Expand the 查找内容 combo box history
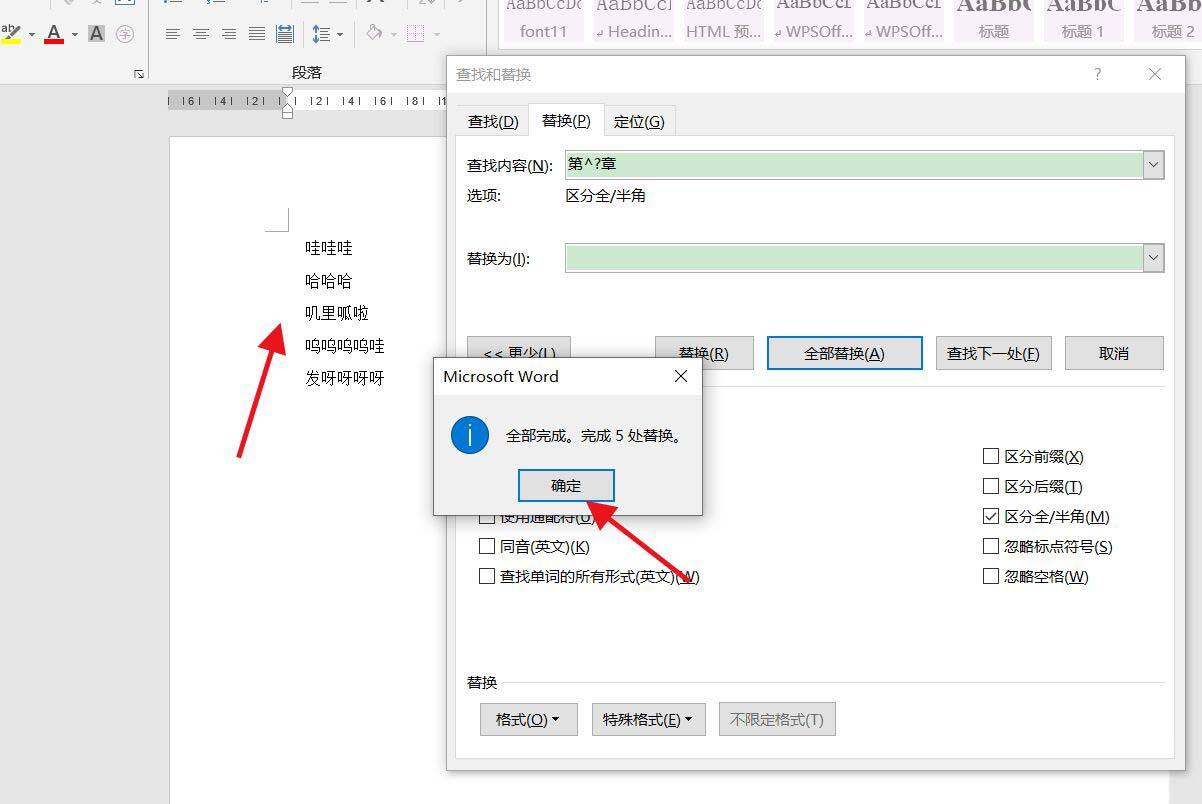This screenshot has height=804, width=1202. 1154,165
